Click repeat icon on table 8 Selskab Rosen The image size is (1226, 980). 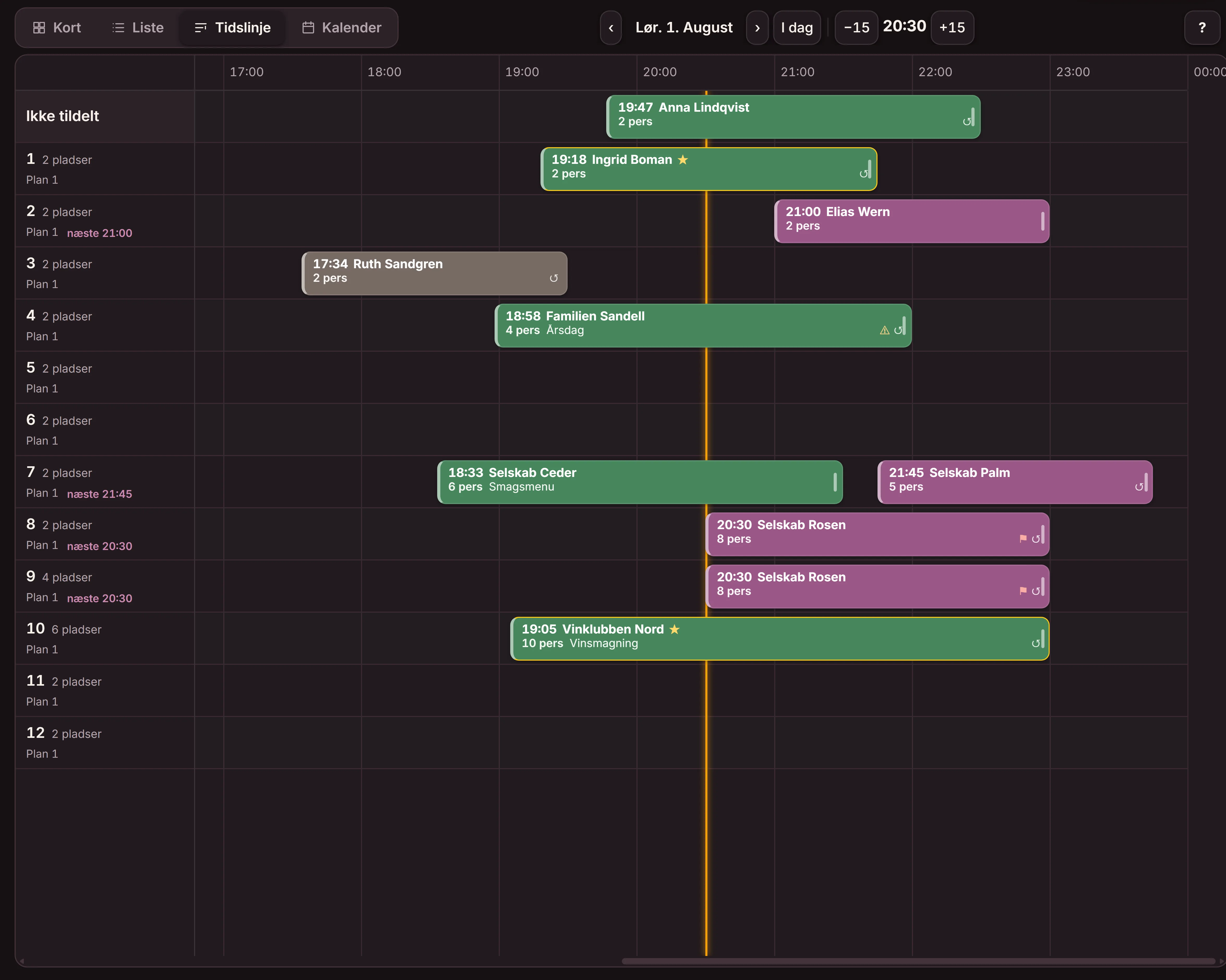point(1035,539)
